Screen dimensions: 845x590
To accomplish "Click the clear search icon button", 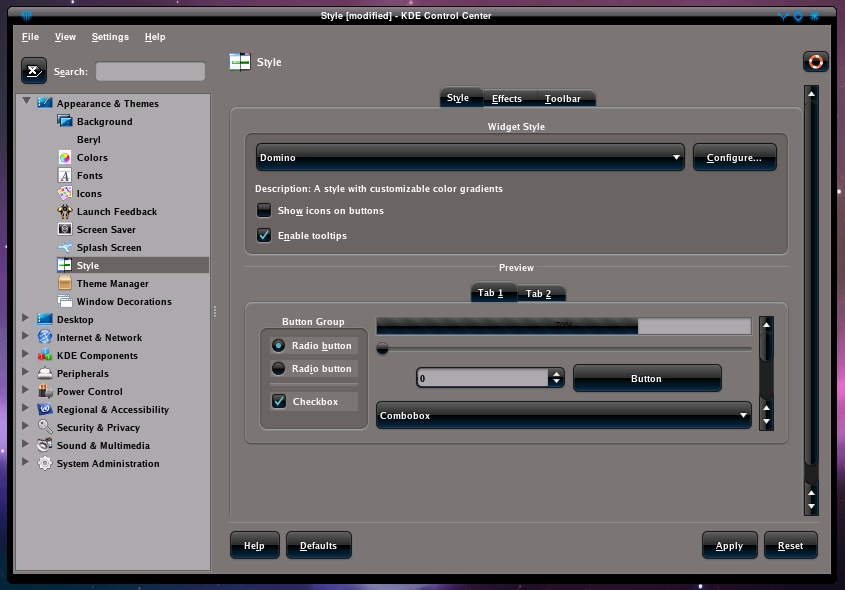I will [x=34, y=71].
